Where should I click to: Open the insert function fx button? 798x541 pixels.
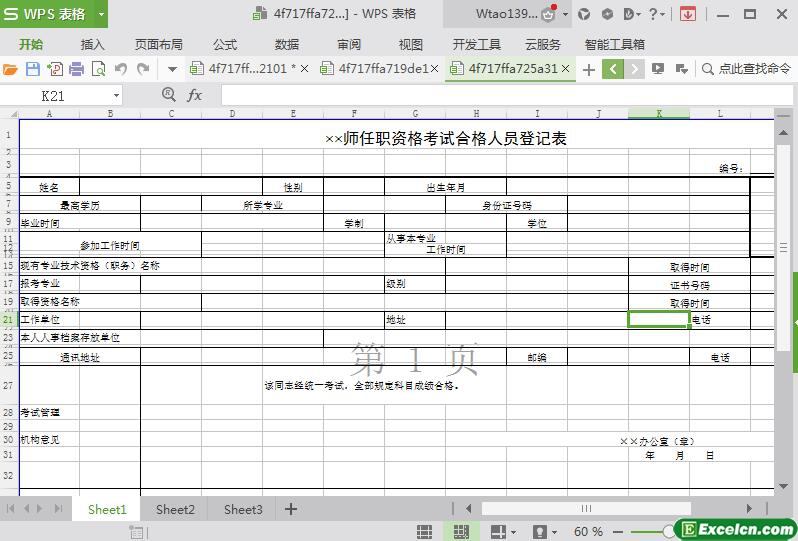[194, 95]
